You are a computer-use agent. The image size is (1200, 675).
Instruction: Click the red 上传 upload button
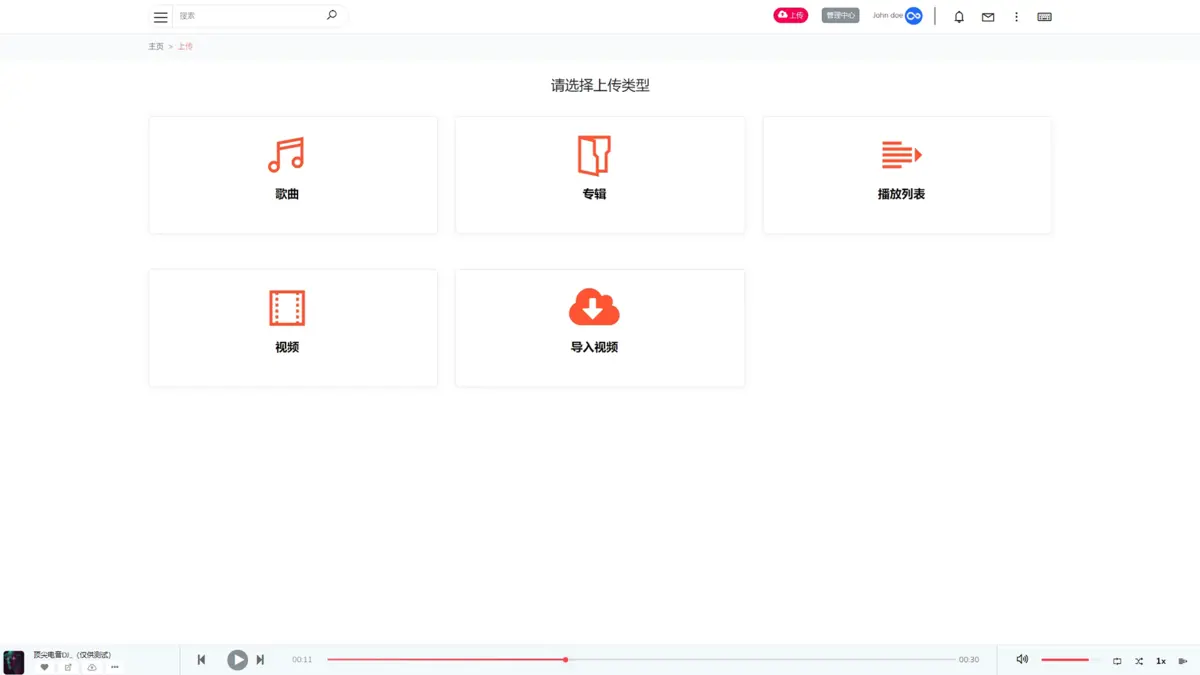click(x=790, y=16)
